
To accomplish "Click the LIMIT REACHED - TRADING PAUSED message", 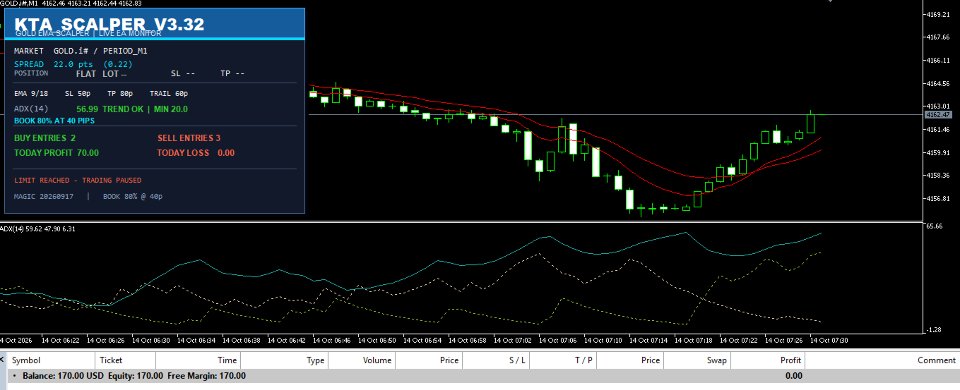I will (x=78, y=181).
